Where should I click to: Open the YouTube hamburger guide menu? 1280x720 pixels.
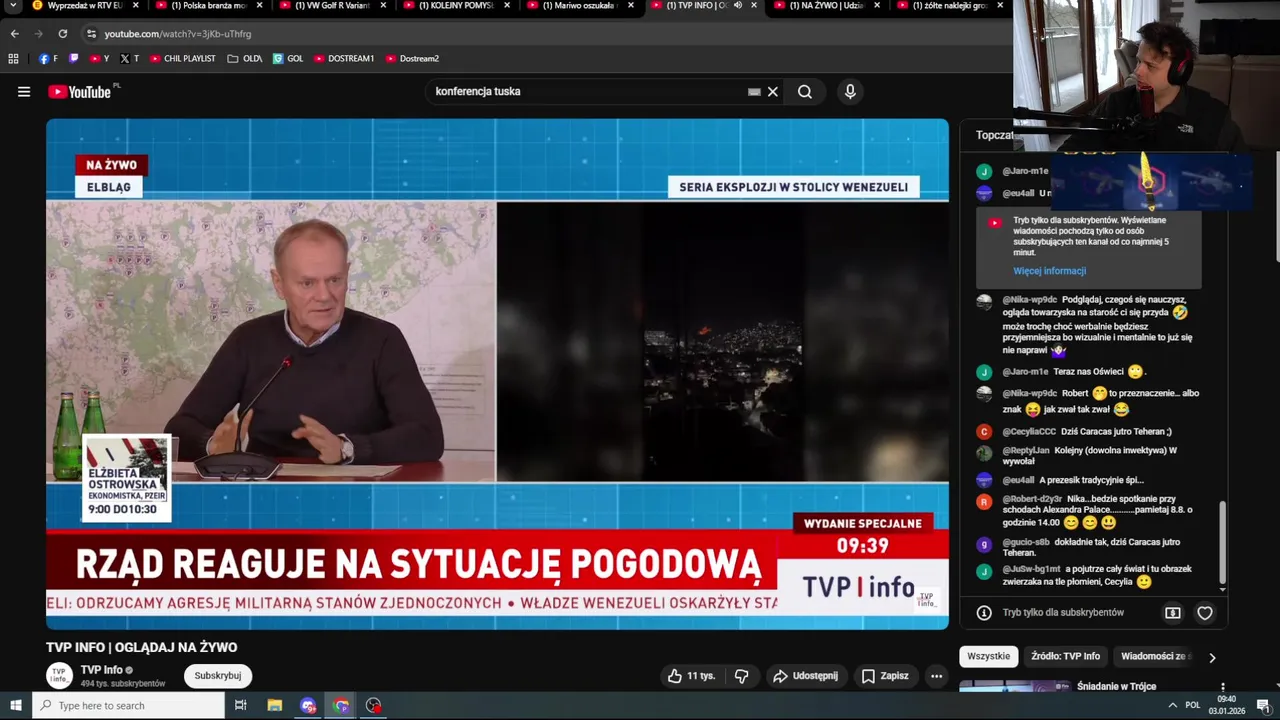coord(24,92)
